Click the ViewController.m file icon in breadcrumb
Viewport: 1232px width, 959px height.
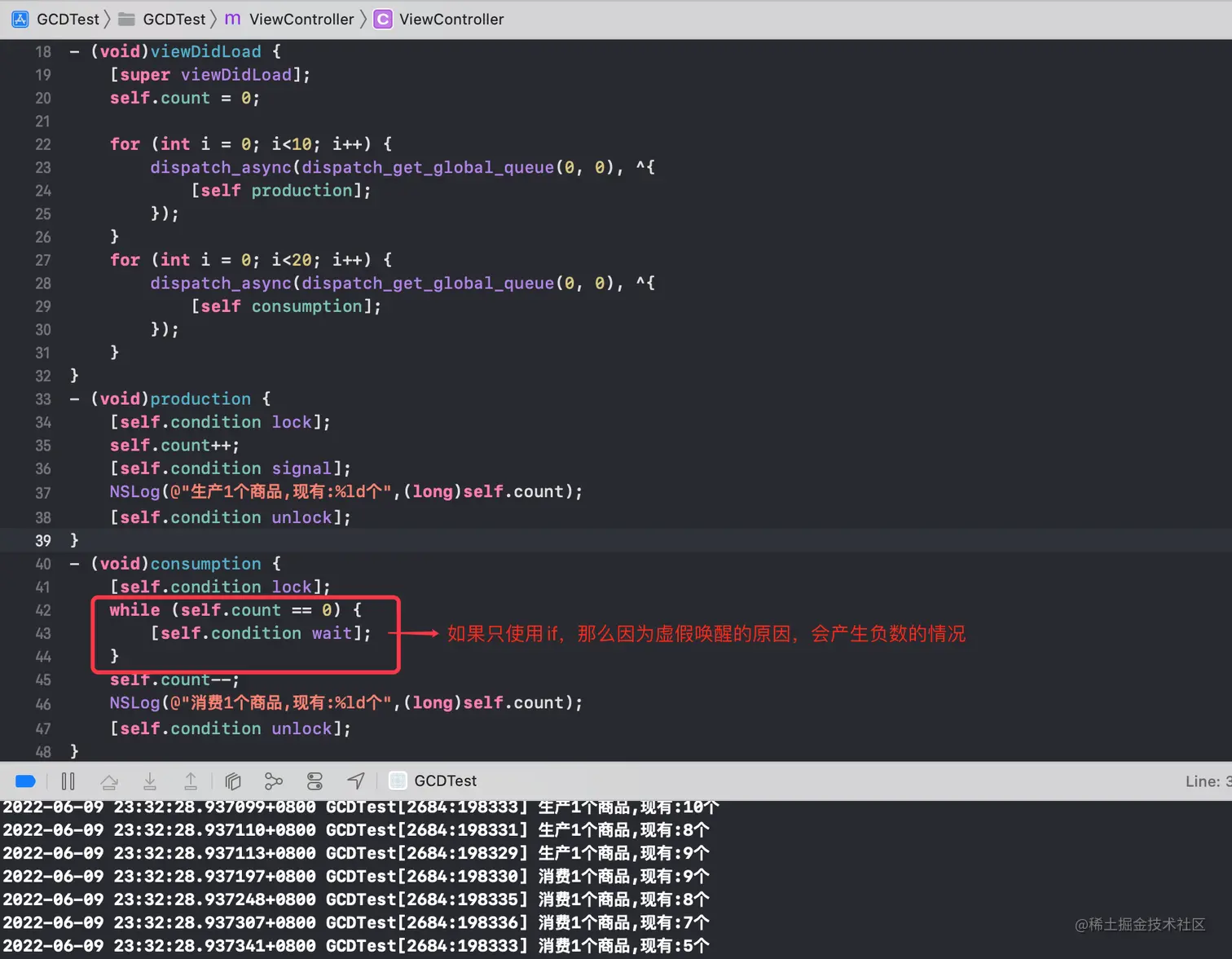(x=232, y=19)
